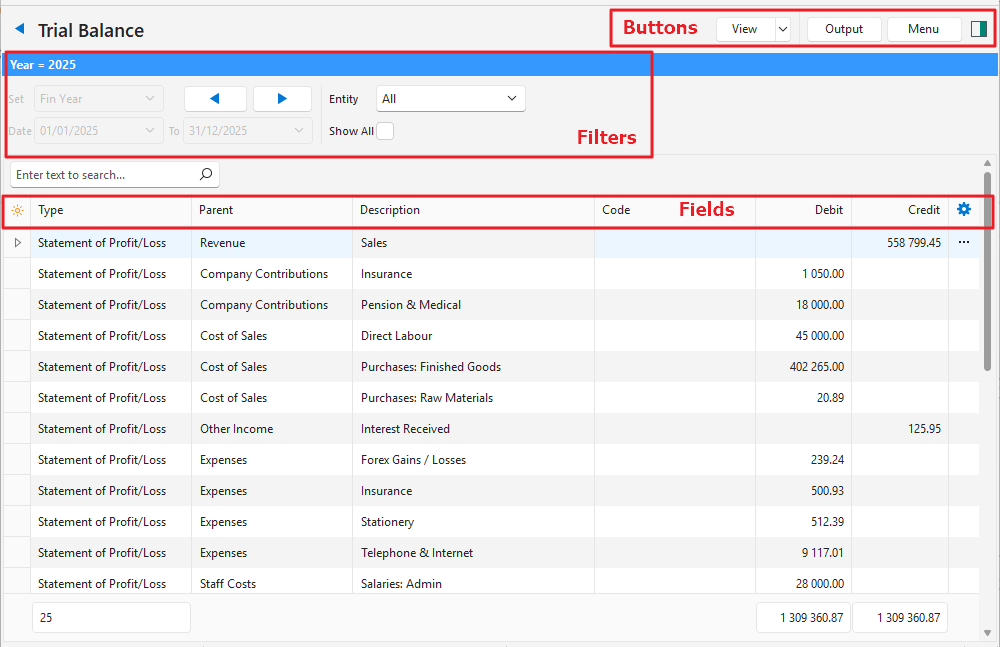The width and height of the screenshot is (1000, 647).
Task: Click the Output button
Action: [x=843, y=29]
